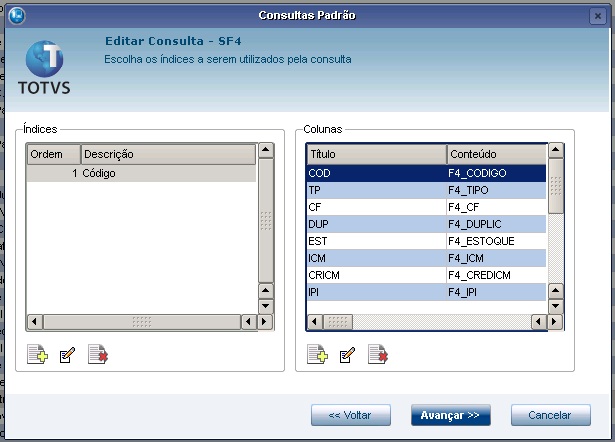Click the Colunas horizontal scrollbar thumb

click(x=338, y=322)
